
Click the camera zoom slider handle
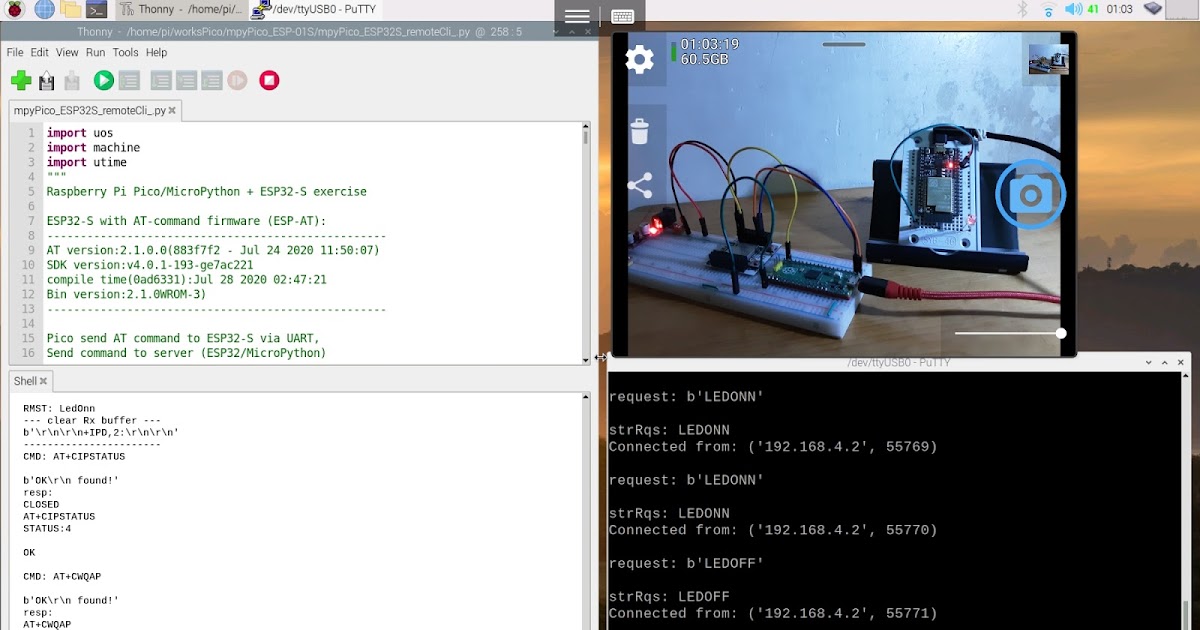[x=1060, y=333]
